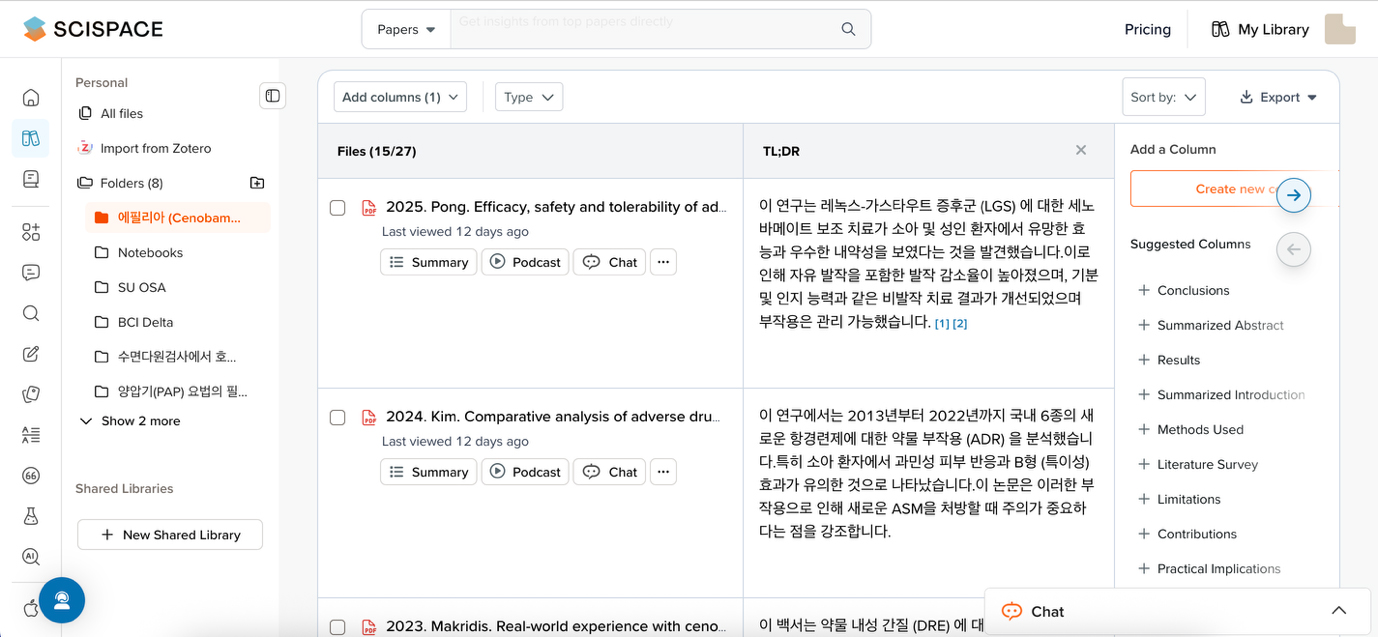Collapse the library sidebar panel icon
The image size is (1378, 637).
(x=272, y=96)
